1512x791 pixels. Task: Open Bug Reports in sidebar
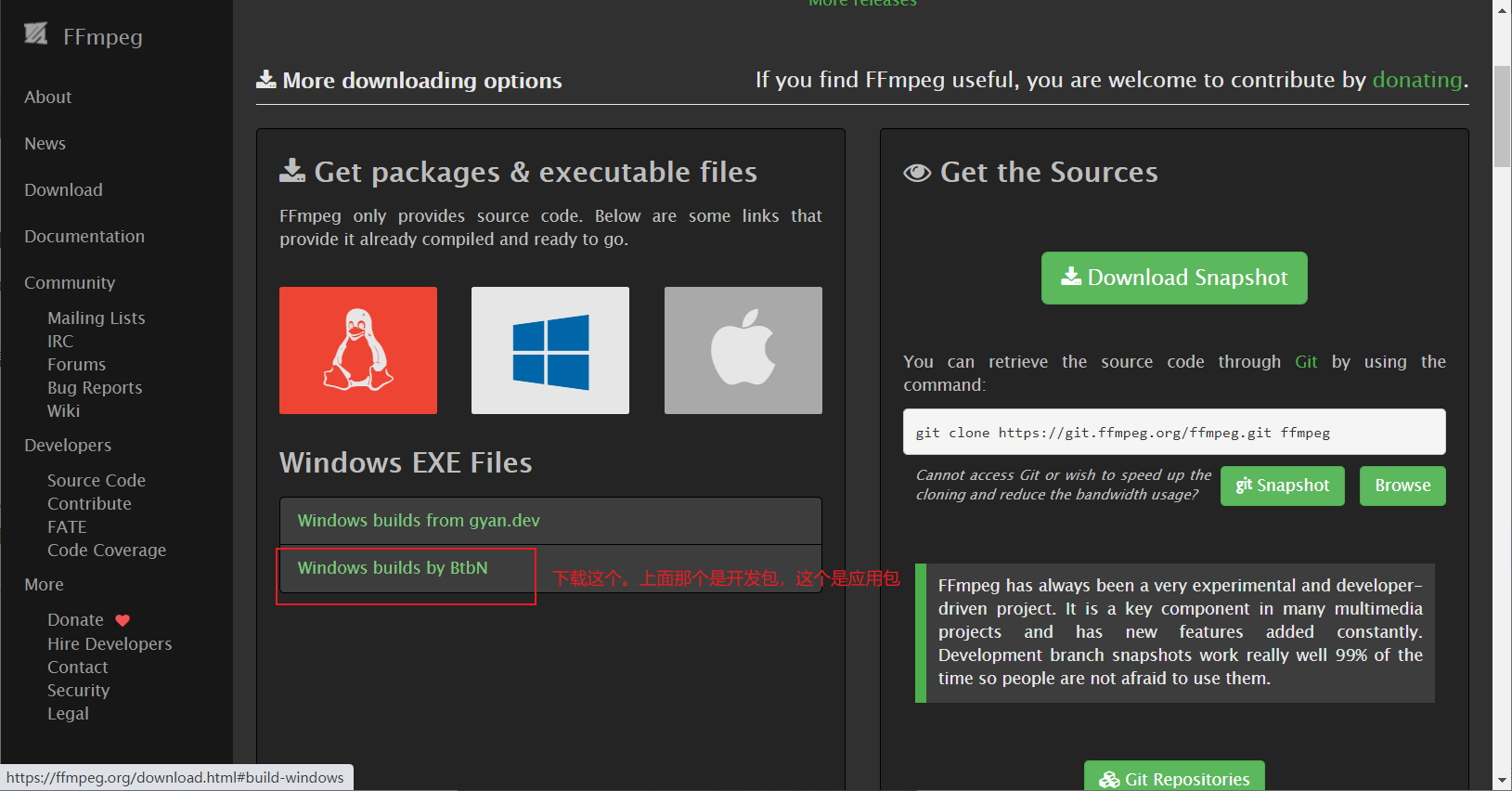coord(95,388)
